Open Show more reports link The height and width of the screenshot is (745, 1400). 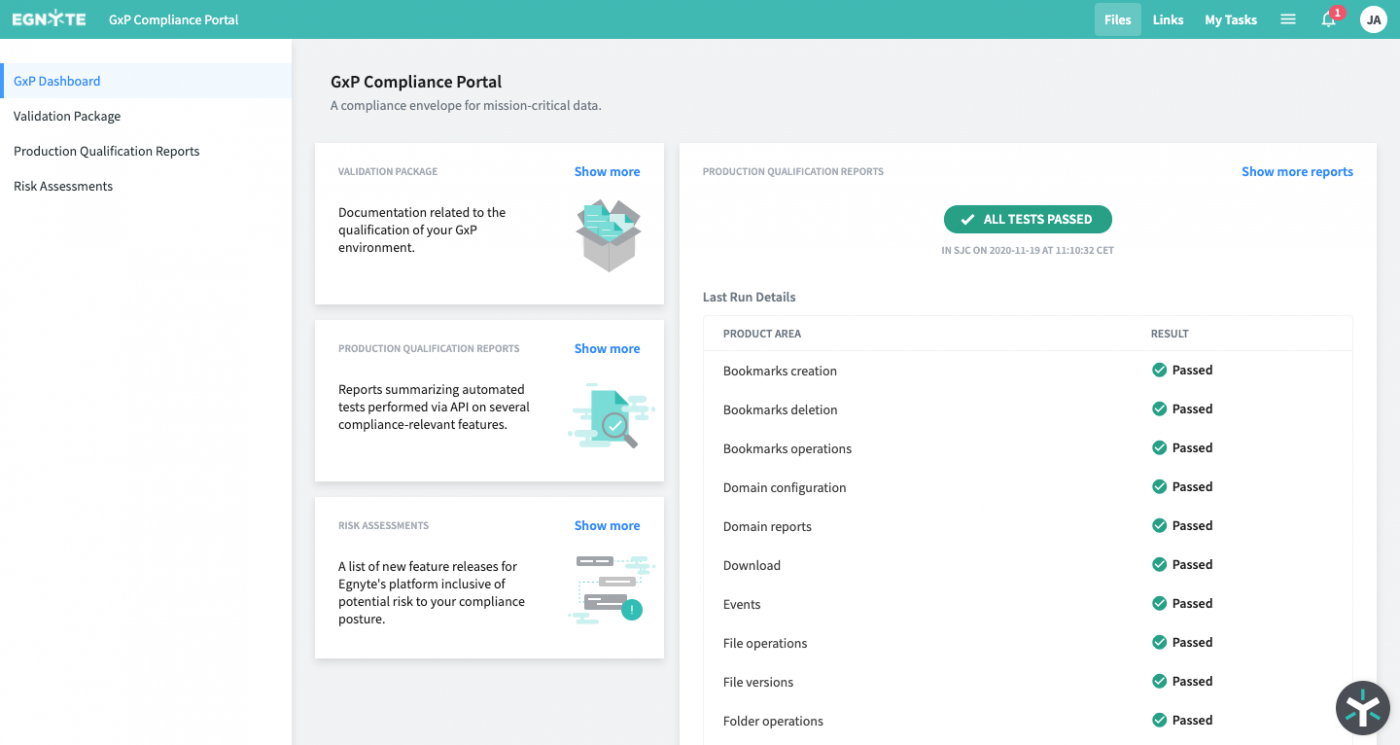(1296, 171)
